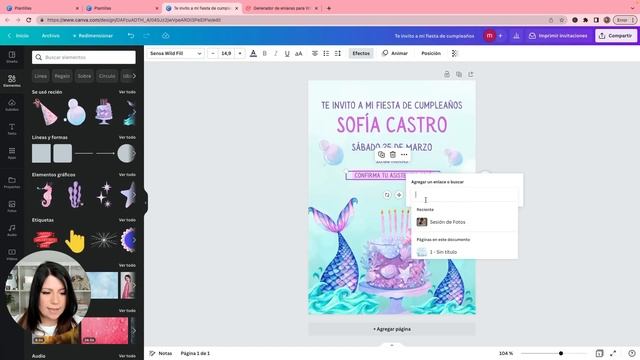
Task: Open the Sensa Wild Fill font dropdown
Action: coord(176,53)
